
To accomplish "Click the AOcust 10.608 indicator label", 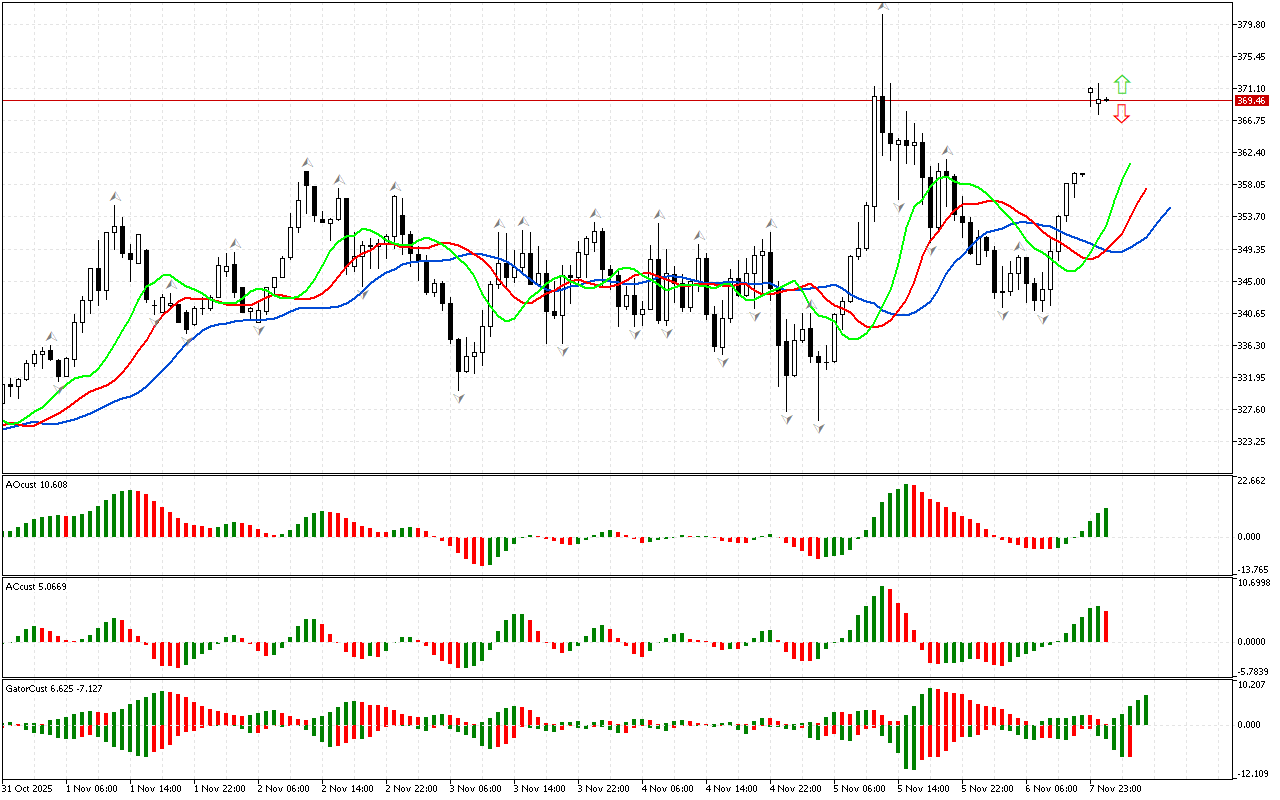I will 37,484.
